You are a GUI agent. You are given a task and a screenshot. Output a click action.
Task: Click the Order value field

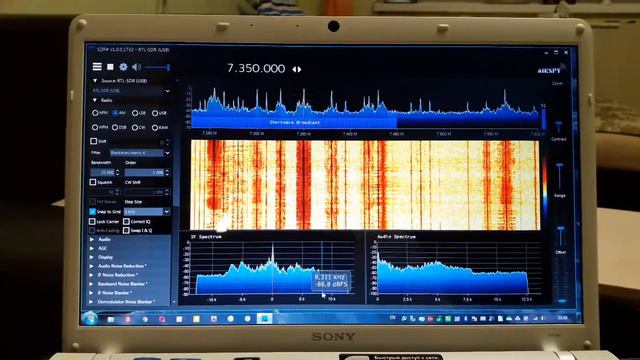[144, 172]
